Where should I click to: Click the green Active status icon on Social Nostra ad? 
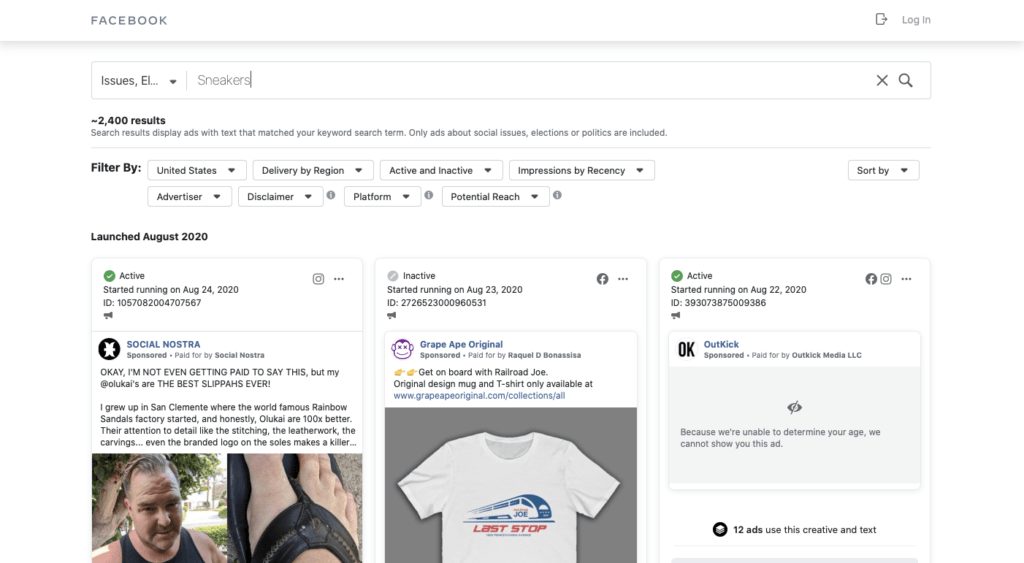click(109, 276)
